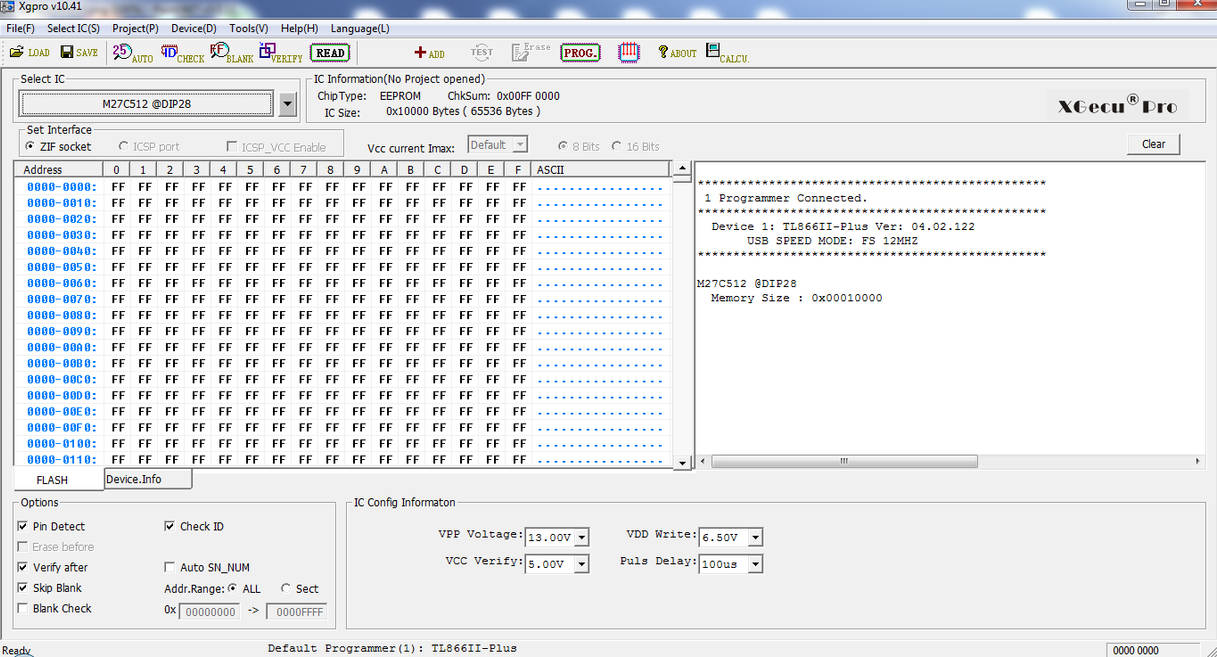Open the Language(L) menu
The height and width of the screenshot is (657, 1217).
pos(360,28)
